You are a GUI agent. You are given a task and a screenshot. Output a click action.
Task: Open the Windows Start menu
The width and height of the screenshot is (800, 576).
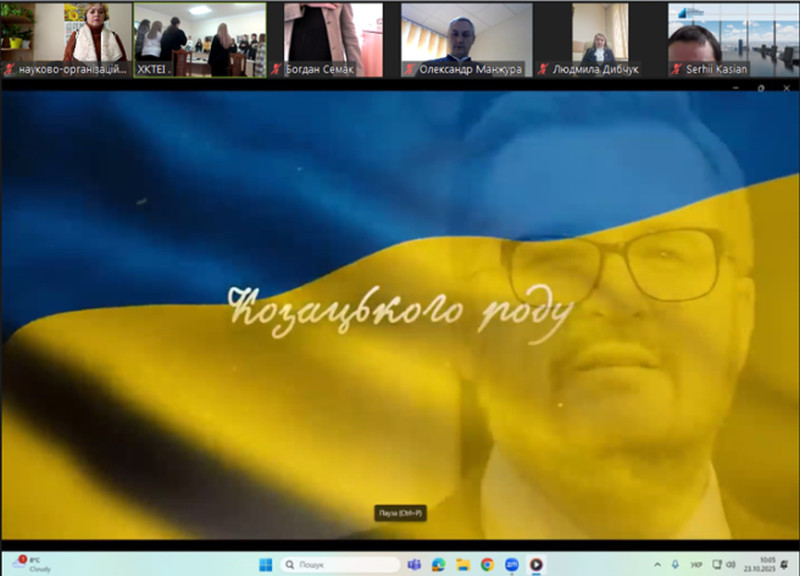tap(265, 564)
